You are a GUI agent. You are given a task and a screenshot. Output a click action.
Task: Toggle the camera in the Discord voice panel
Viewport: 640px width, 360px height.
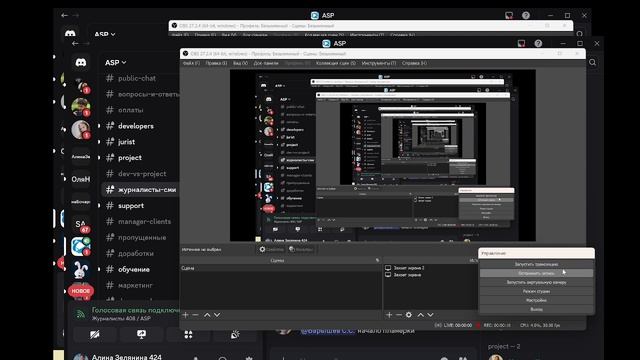pos(95,334)
